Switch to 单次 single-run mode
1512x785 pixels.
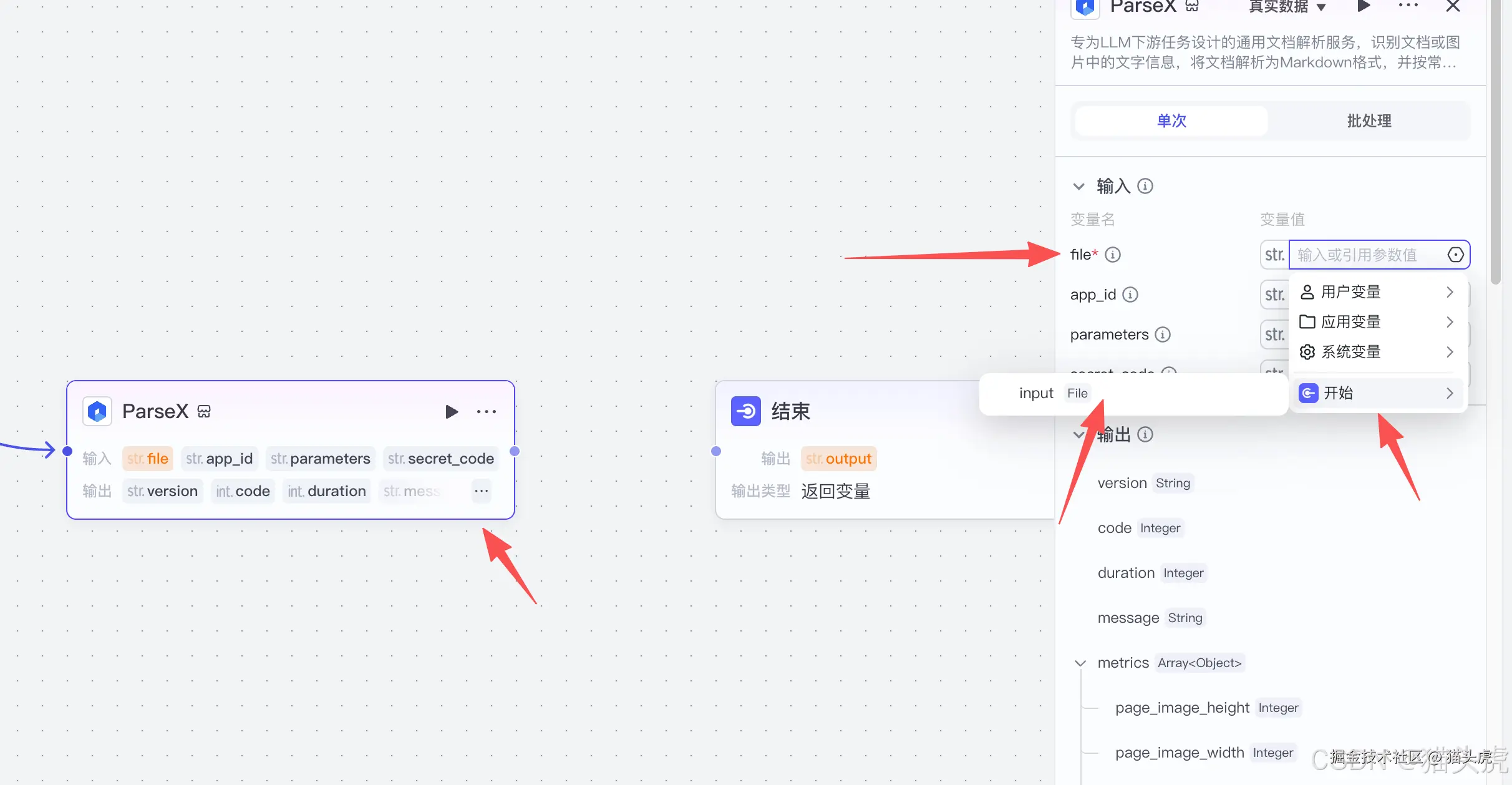pos(1171,121)
